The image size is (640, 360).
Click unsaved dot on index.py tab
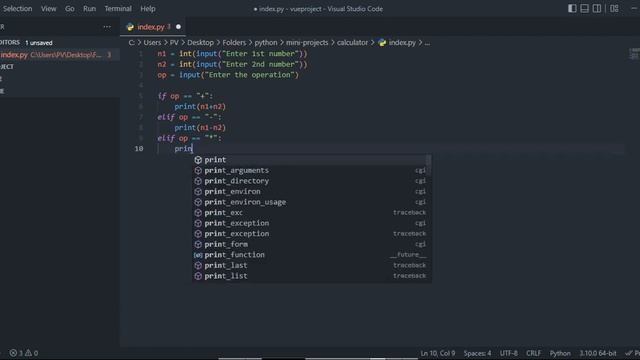178,27
